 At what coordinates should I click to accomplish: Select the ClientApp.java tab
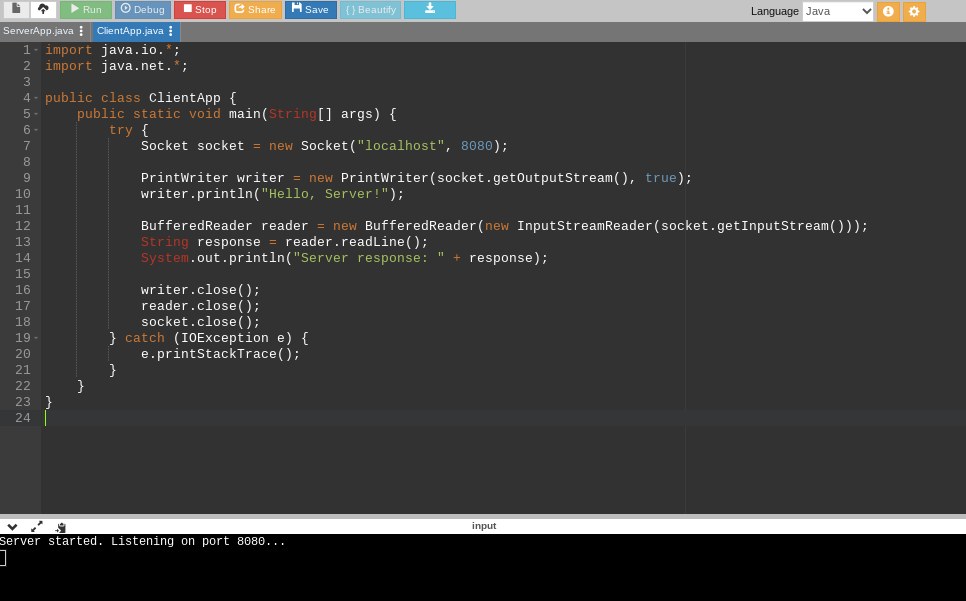click(130, 31)
